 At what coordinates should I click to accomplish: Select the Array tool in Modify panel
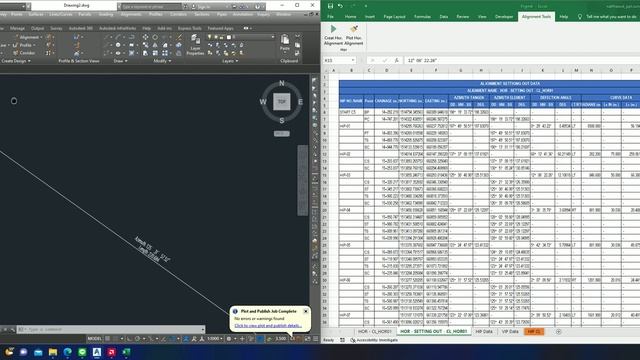pos(165,53)
